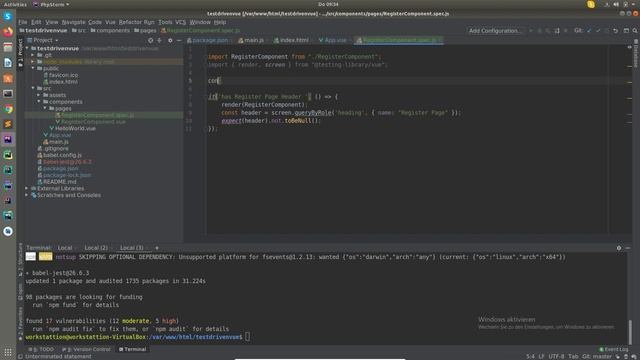Open the Tools menu
Viewport: 640px width, 360px height.
pyautogui.click(x=165, y=22)
